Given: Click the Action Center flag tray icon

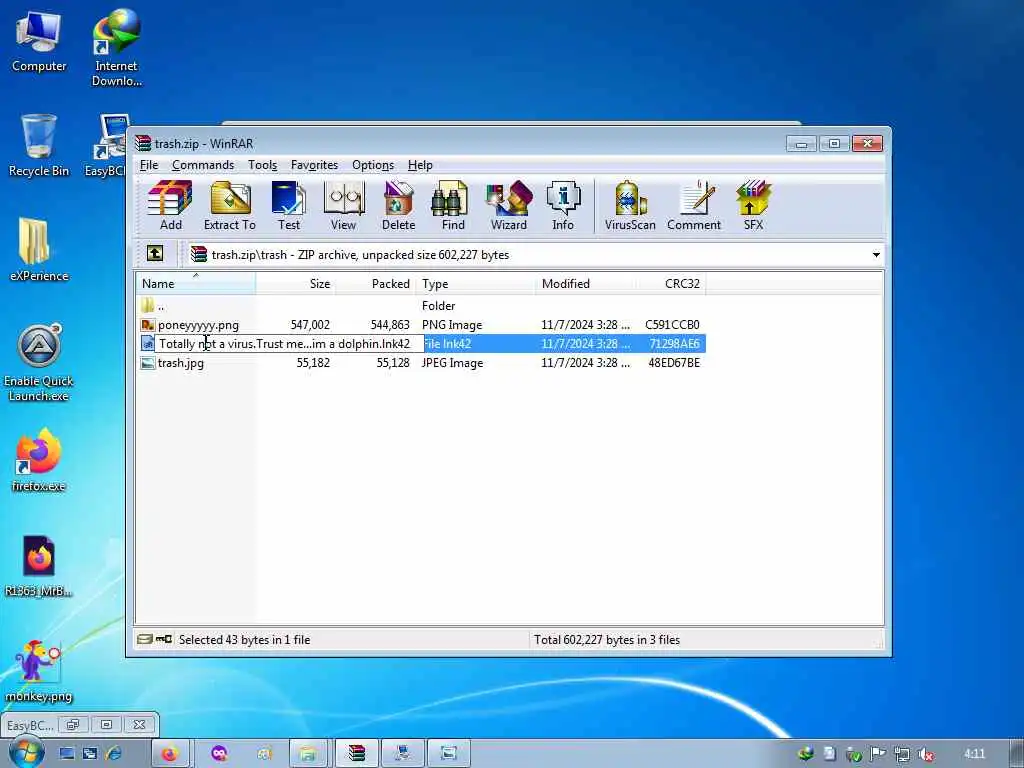Looking at the screenshot, I should click(877, 754).
